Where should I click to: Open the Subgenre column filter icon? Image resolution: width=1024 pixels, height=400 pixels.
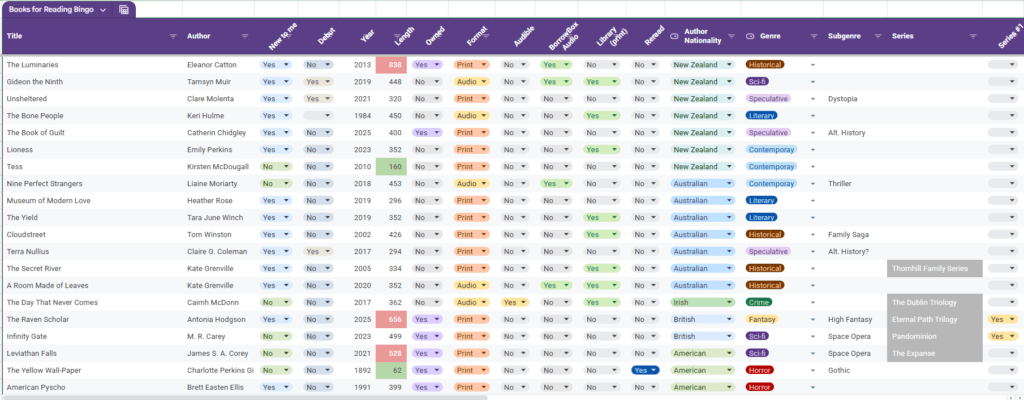click(x=877, y=36)
